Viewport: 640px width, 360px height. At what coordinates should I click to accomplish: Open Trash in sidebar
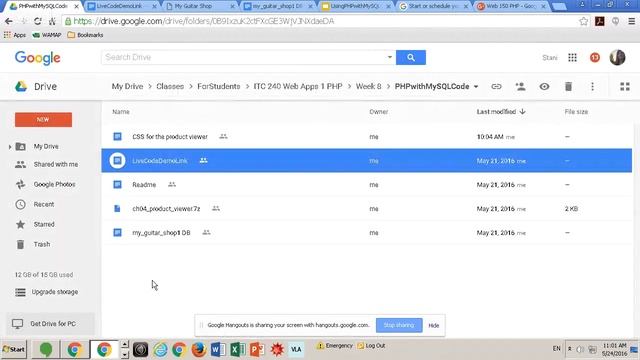(x=42, y=244)
